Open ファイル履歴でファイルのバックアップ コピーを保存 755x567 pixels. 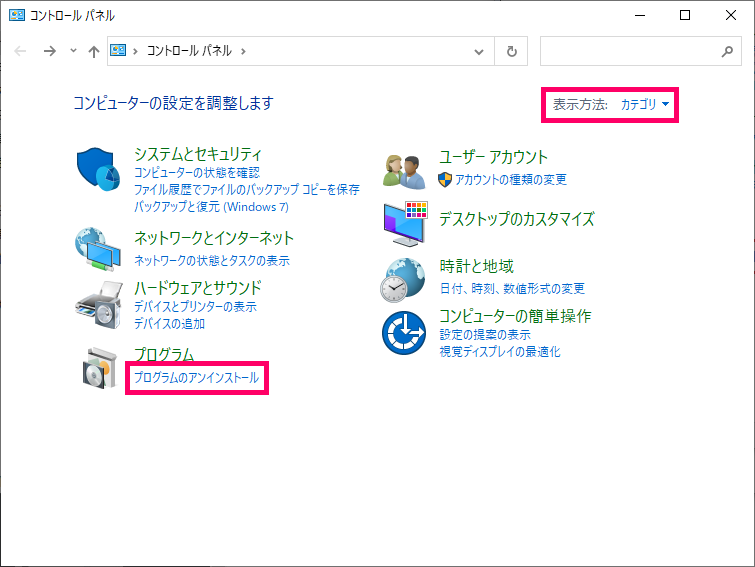(x=247, y=189)
